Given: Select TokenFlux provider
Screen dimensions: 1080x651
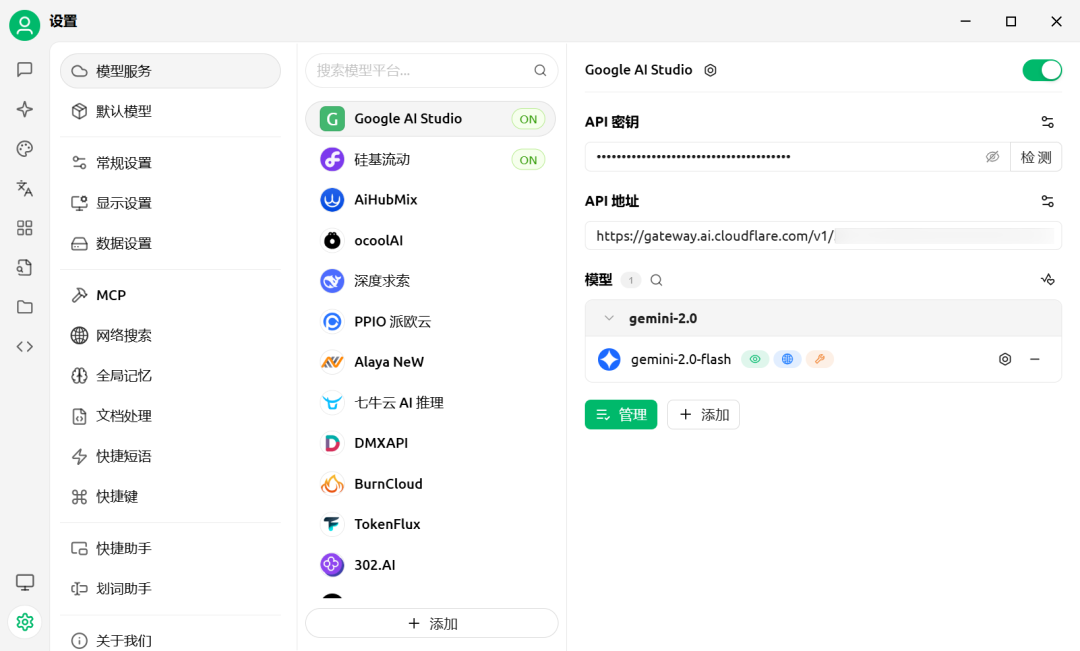Looking at the screenshot, I should [x=430, y=524].
